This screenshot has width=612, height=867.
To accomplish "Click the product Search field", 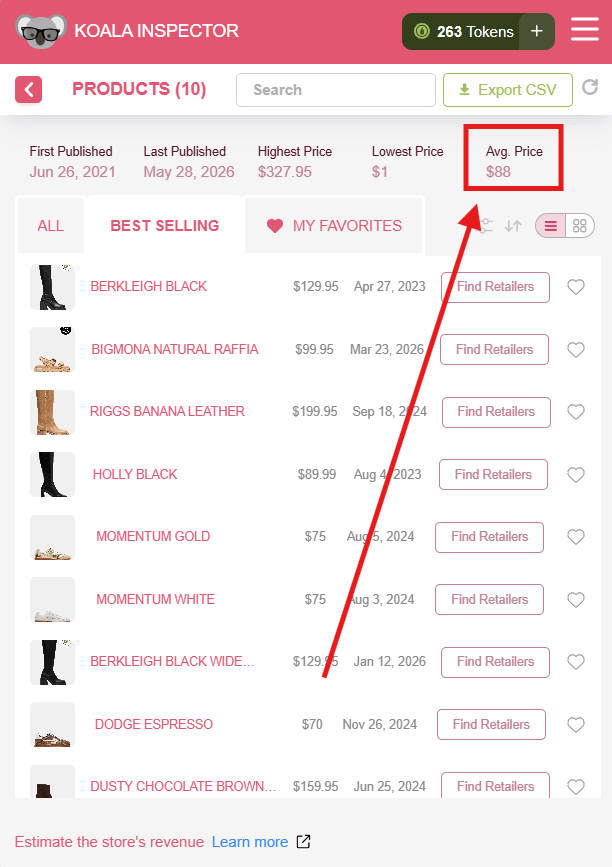I will [336, 90].
